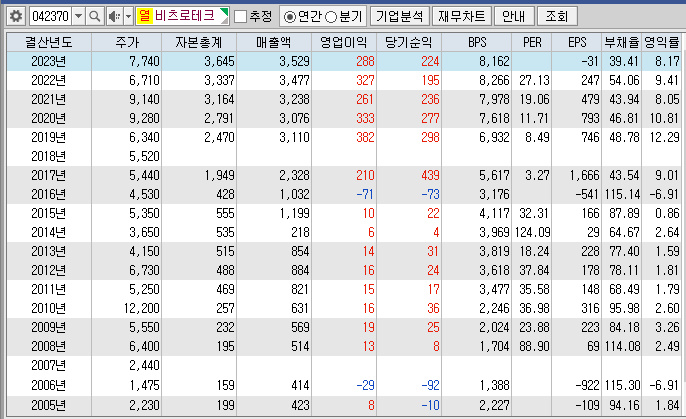
Task: Click the EPS column header
Action: pos(577,42)
